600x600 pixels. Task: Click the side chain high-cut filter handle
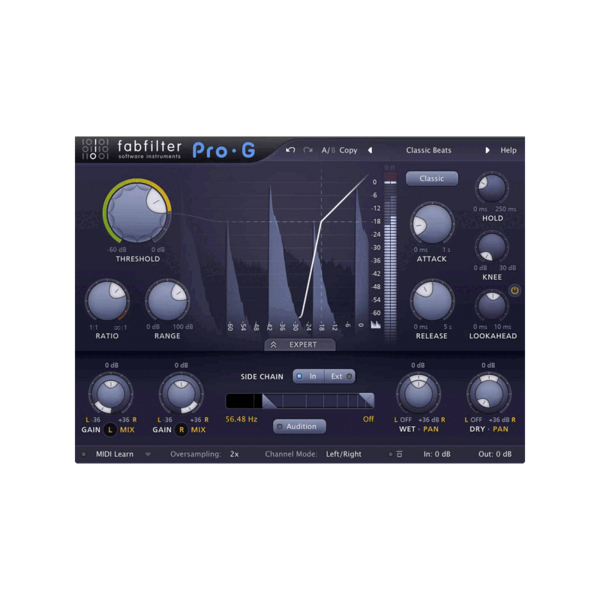[367, 401]
